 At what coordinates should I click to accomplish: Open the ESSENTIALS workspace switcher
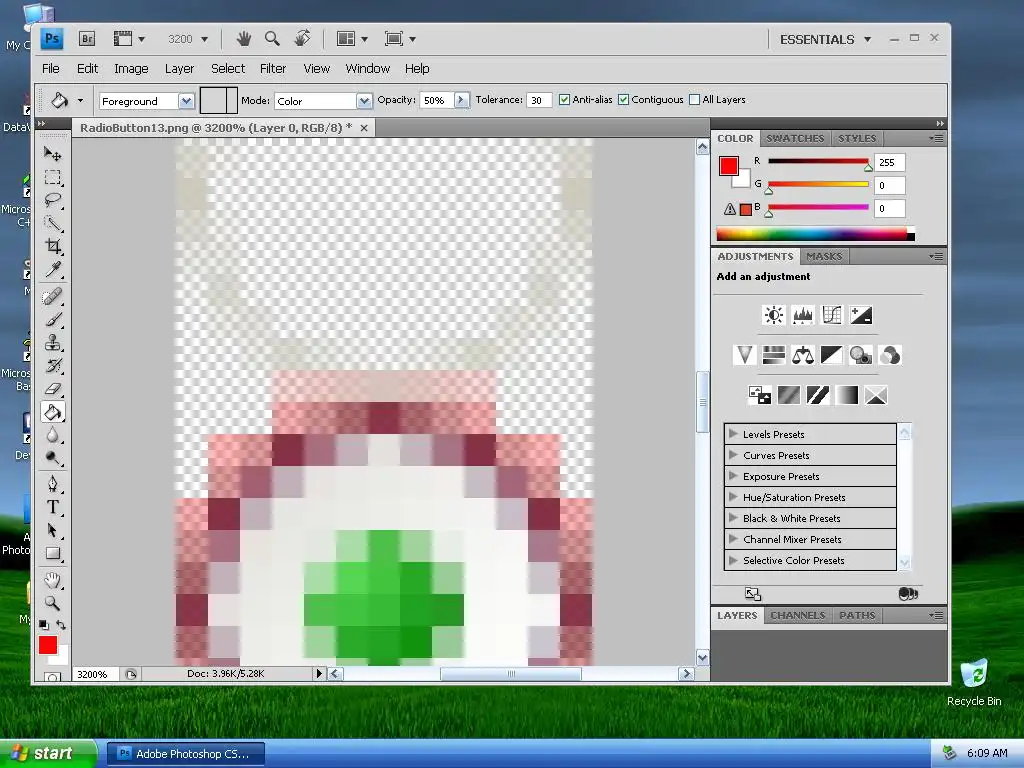(x=825, y=39)
